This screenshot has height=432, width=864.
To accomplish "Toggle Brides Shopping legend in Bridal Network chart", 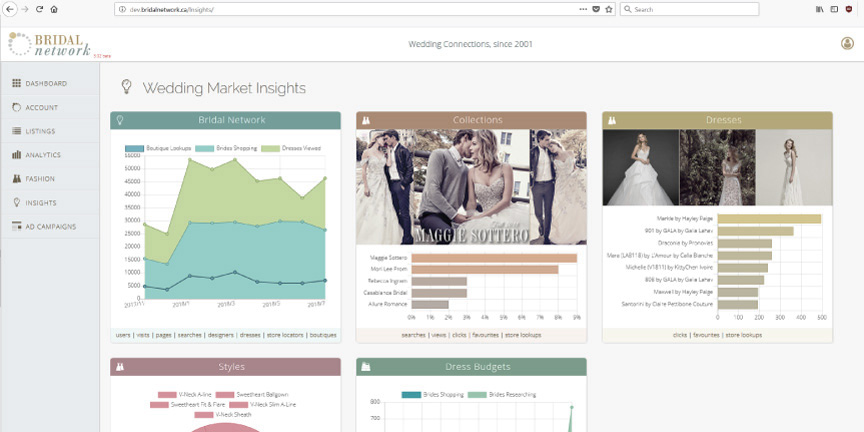I will tap(226, 148).
